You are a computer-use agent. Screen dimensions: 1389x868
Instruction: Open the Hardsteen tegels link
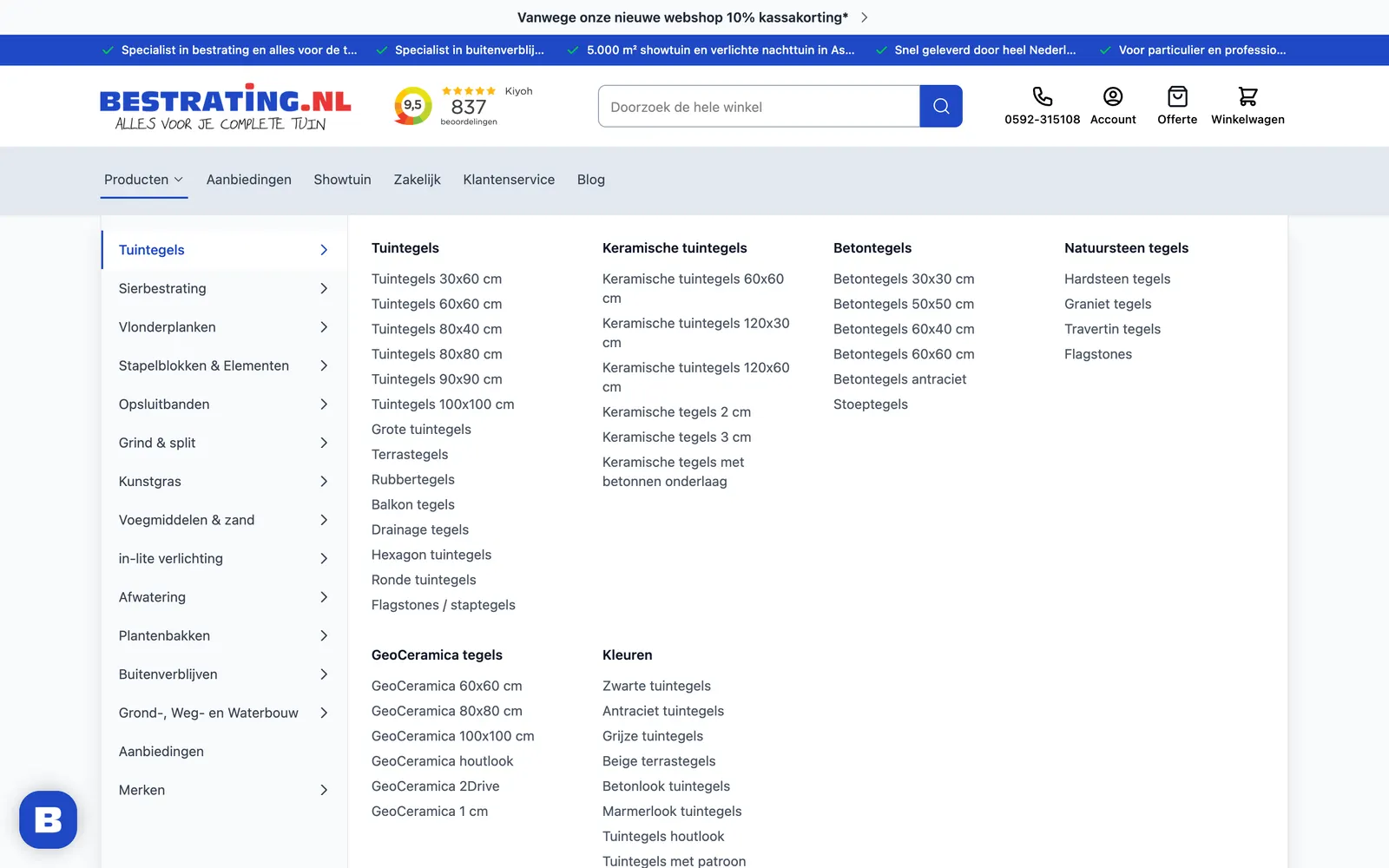point(1117,279)
